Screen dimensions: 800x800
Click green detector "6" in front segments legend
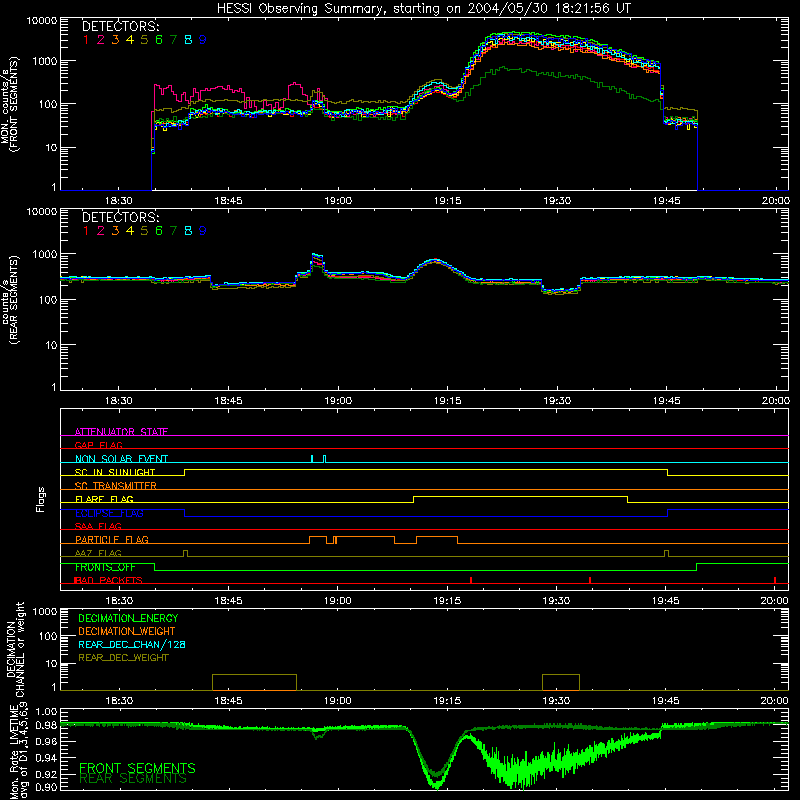[x=159, y=40]
